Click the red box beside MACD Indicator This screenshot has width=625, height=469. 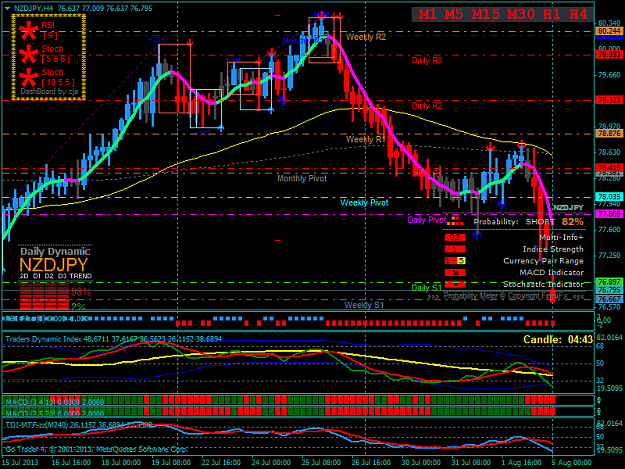(x=455, y=273)
